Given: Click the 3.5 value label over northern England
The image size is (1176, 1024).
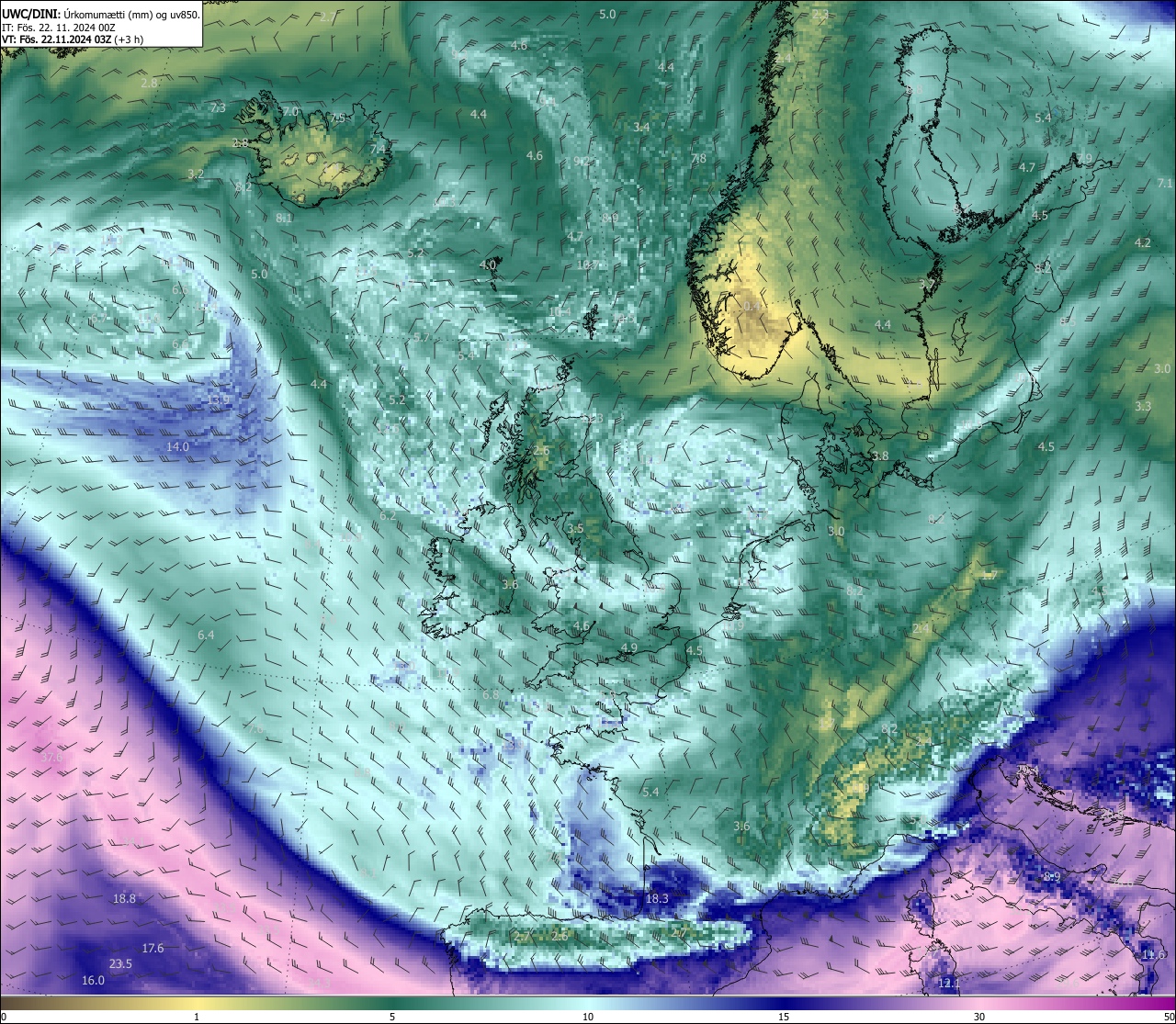Looking at the screenshot, I should [x=575, y=529].
